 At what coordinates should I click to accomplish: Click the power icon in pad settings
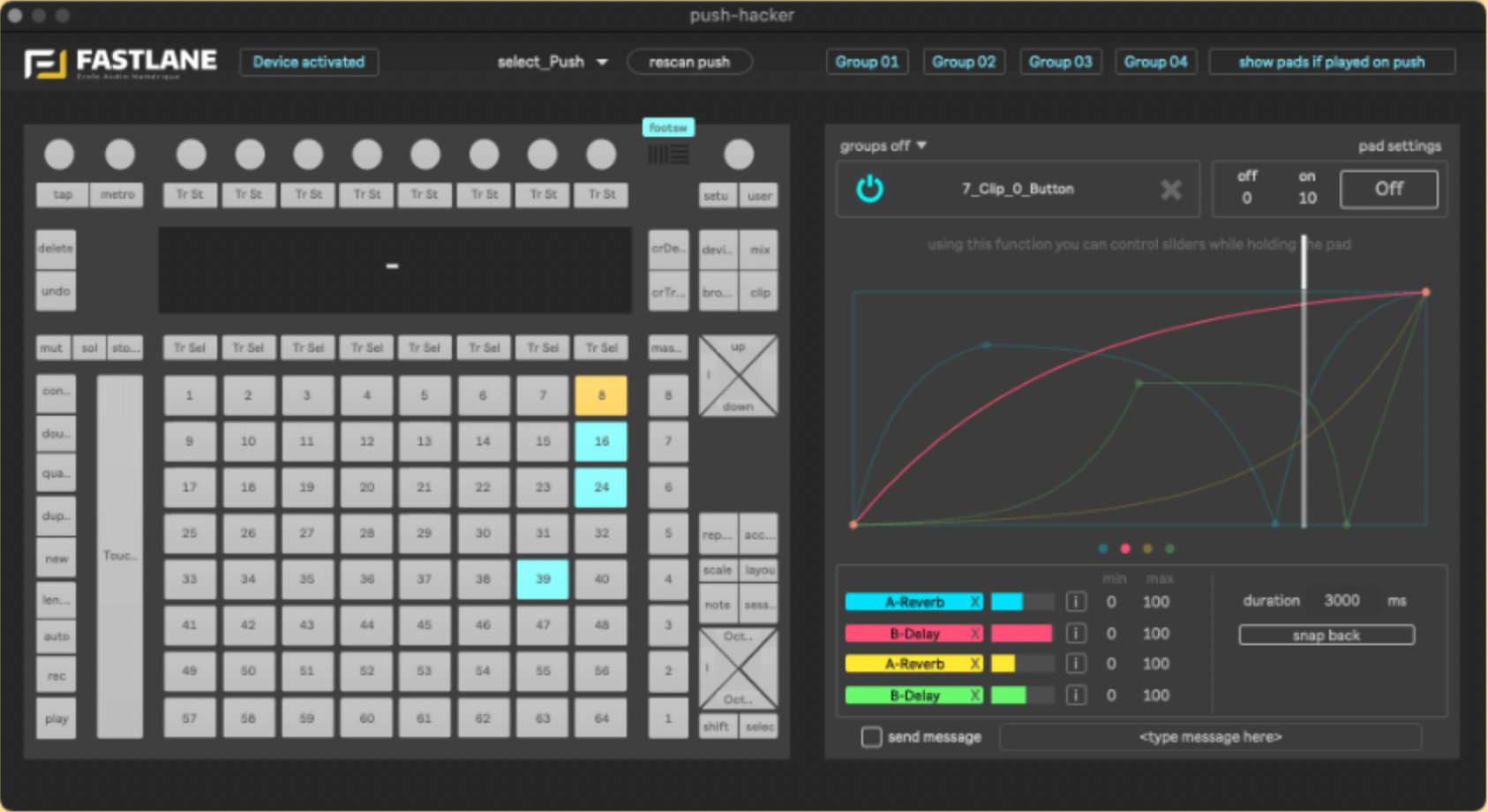[x=869, y=188]
